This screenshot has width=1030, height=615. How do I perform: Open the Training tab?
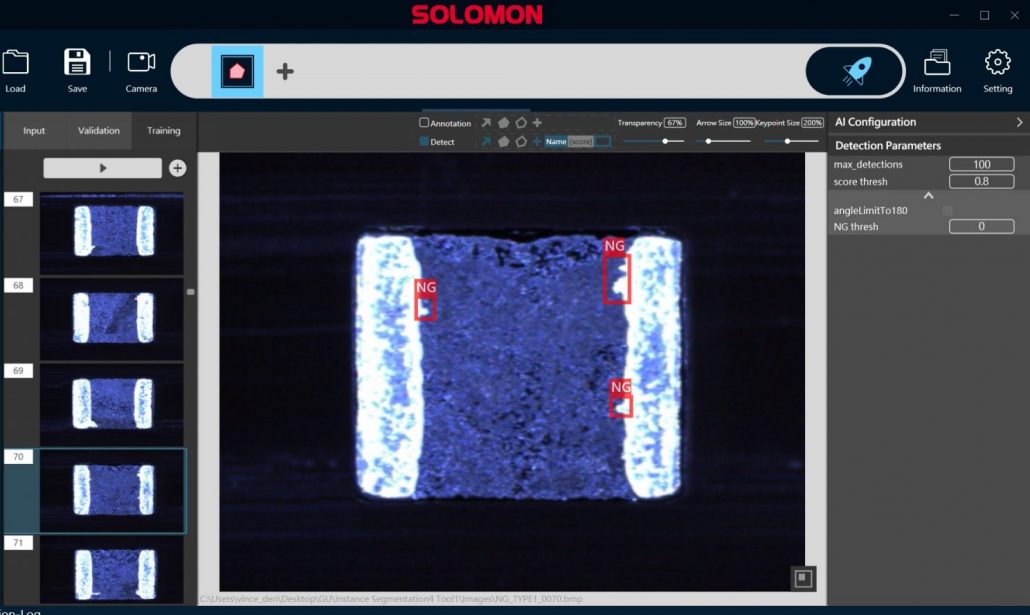point(163,130)
